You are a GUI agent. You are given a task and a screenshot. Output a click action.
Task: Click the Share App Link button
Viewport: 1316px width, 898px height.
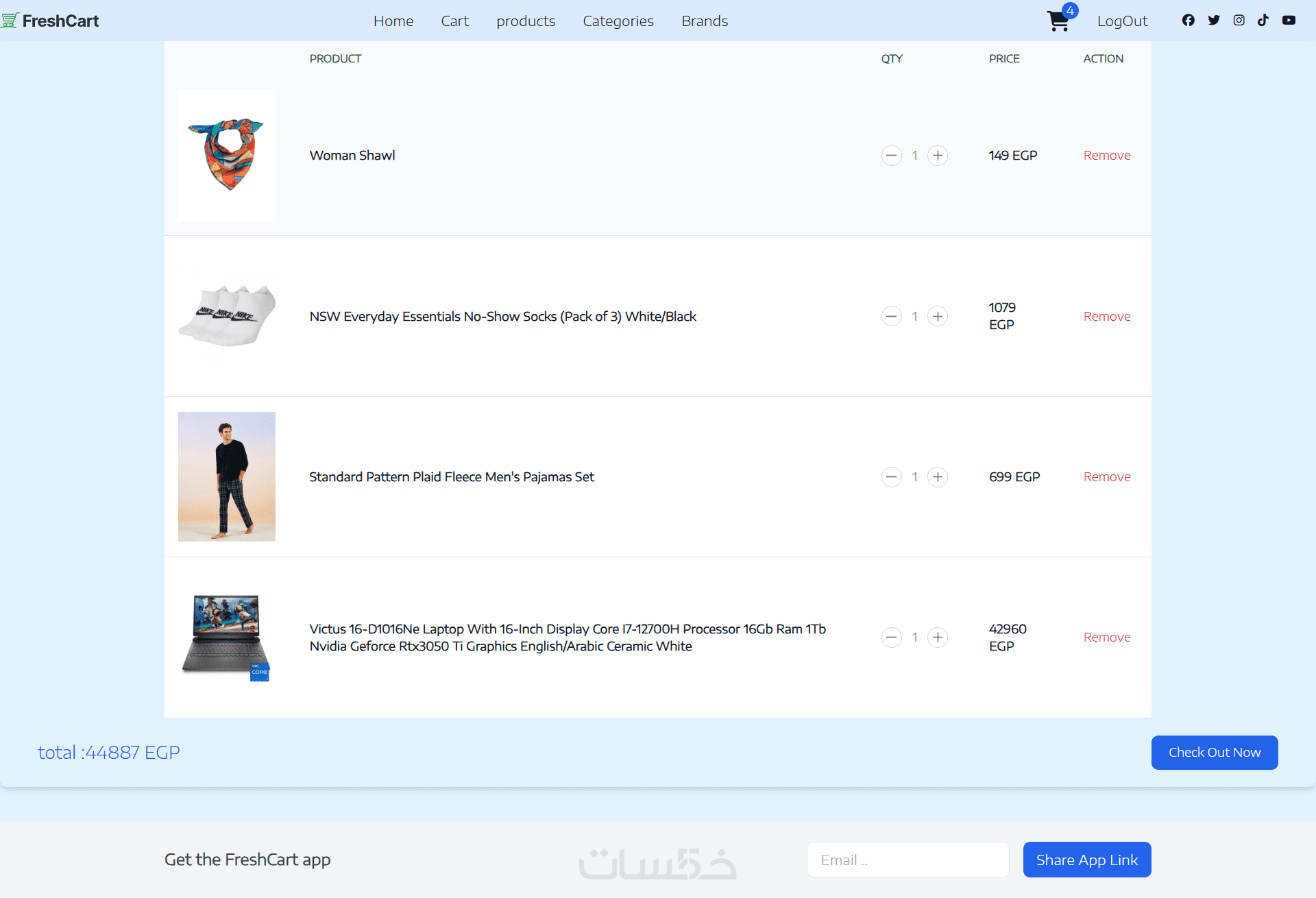click(x=1086, y=860)
